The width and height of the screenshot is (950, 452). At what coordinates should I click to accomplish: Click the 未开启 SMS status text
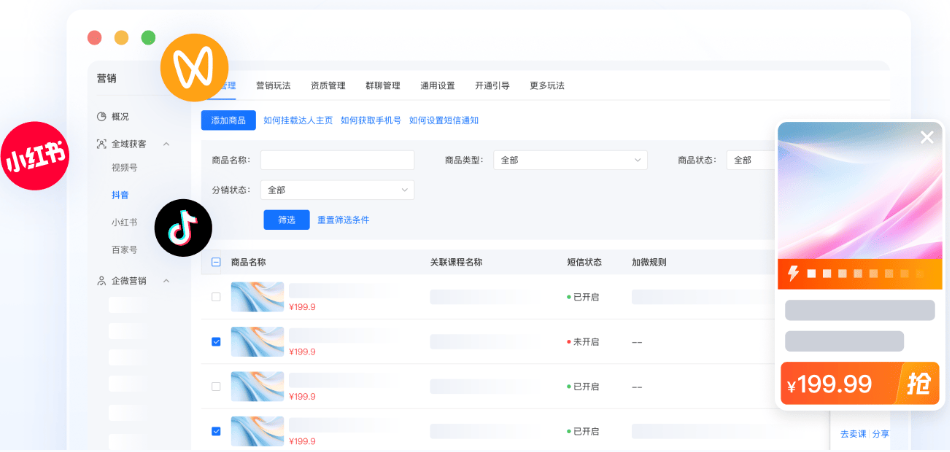586,342
